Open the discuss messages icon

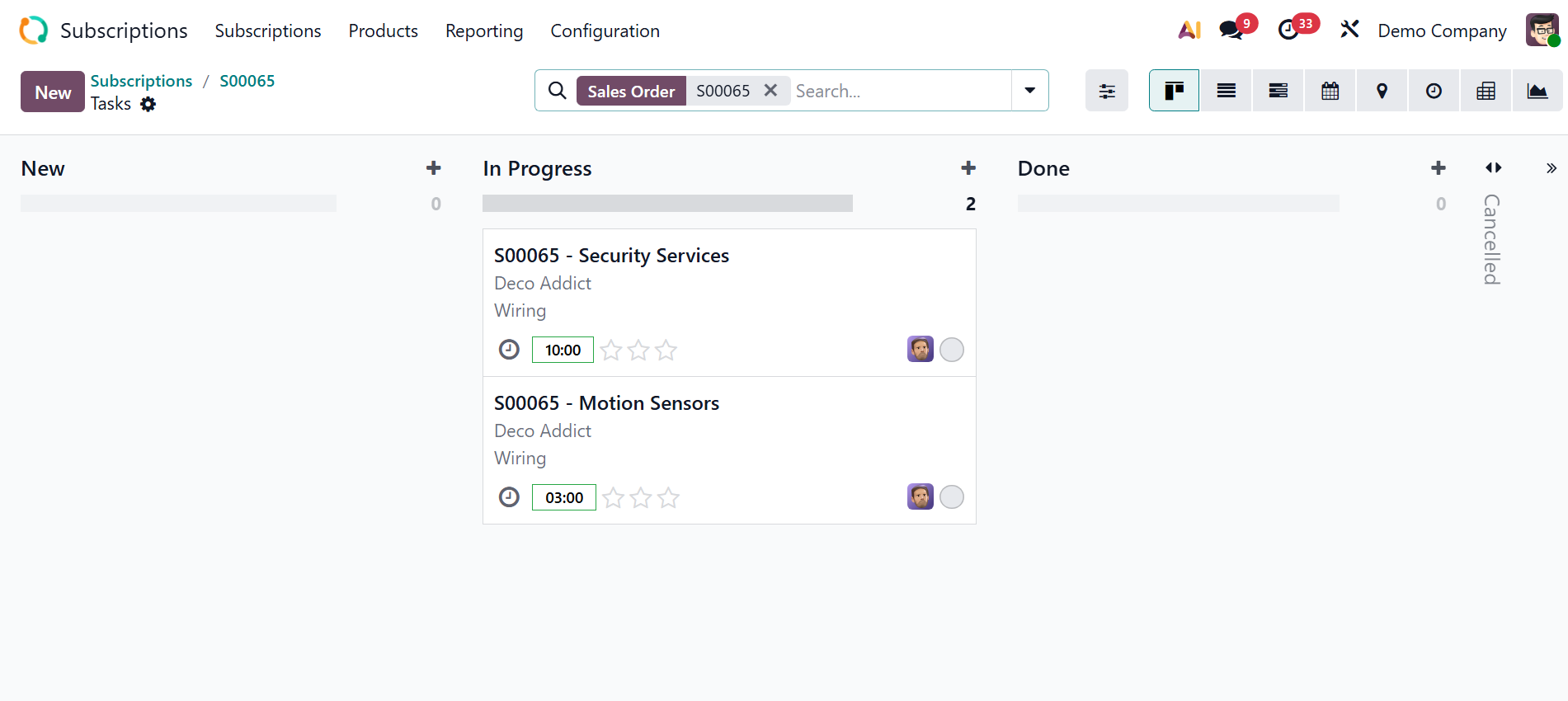pos(1231,31)
